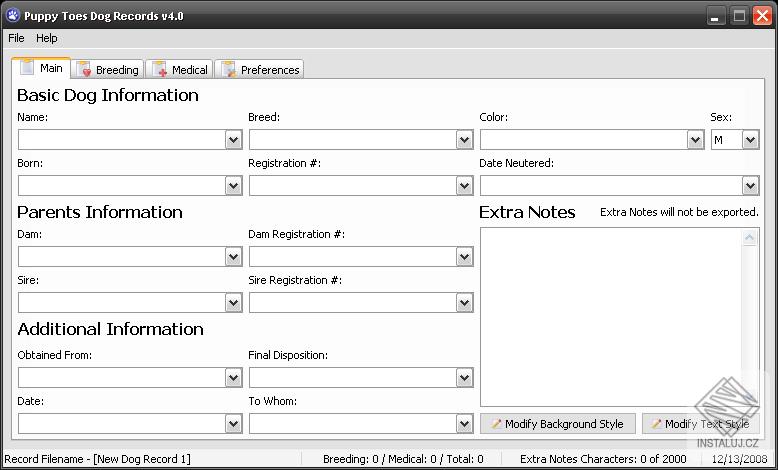Expand the Name dropdown arrow
The height and width of the screenshot is (470, 778).
tap(234, 140)
